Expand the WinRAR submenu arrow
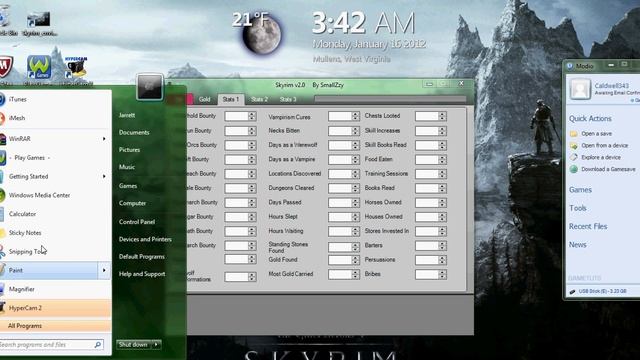 (x=104, y=139)
